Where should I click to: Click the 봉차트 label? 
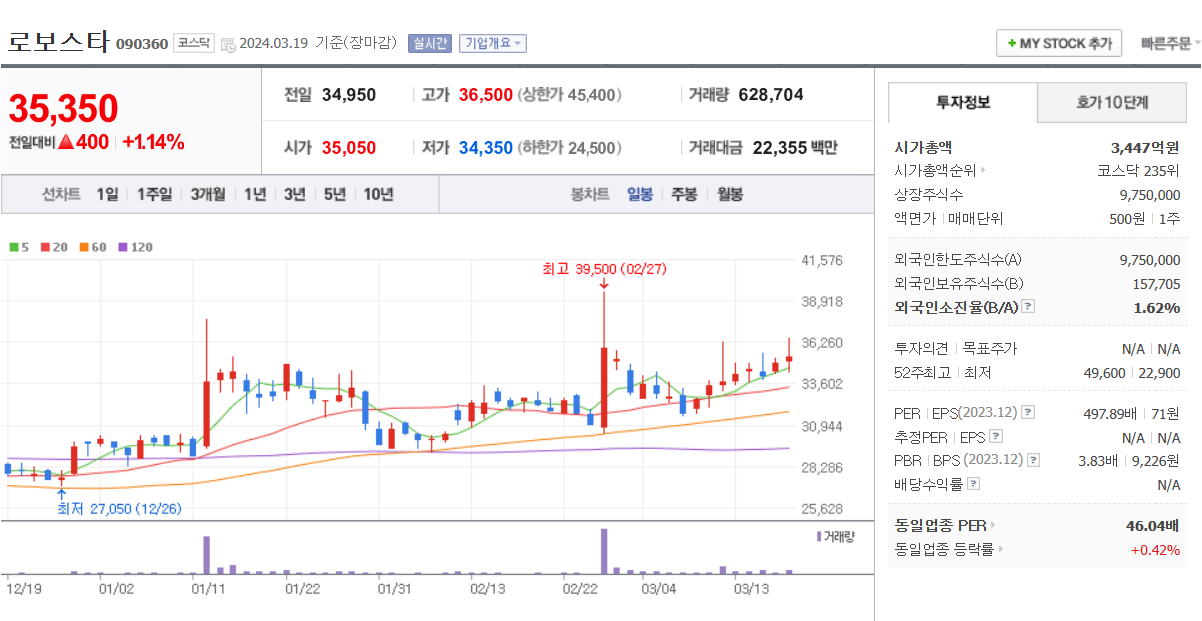click(x=590, y=194)
